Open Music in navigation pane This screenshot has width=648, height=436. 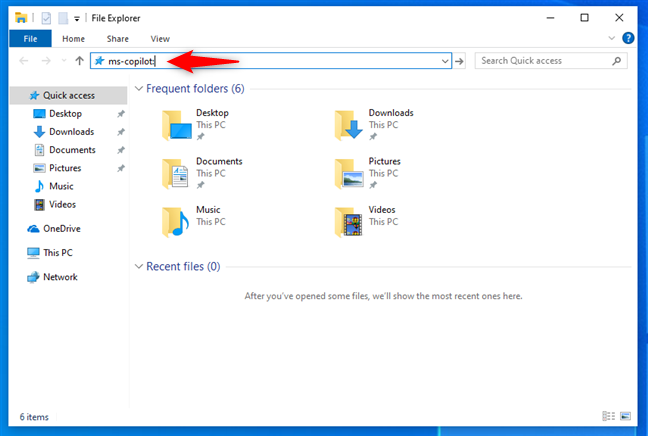point(61,186)
